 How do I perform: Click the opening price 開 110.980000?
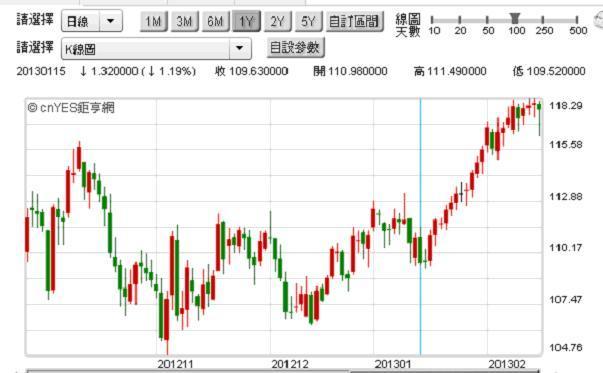[350, 71]
